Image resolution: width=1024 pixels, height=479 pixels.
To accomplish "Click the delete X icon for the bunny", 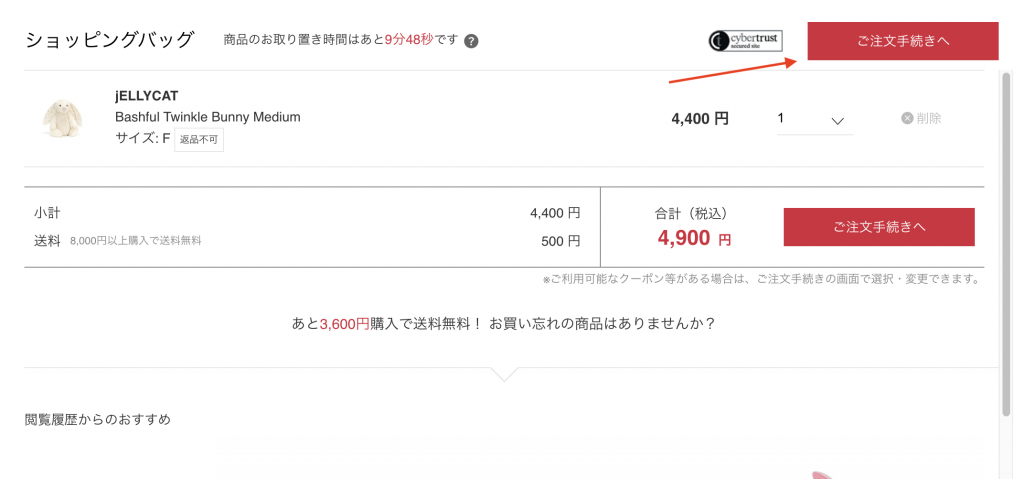I will pyautogui.click(x=907, y=118).
